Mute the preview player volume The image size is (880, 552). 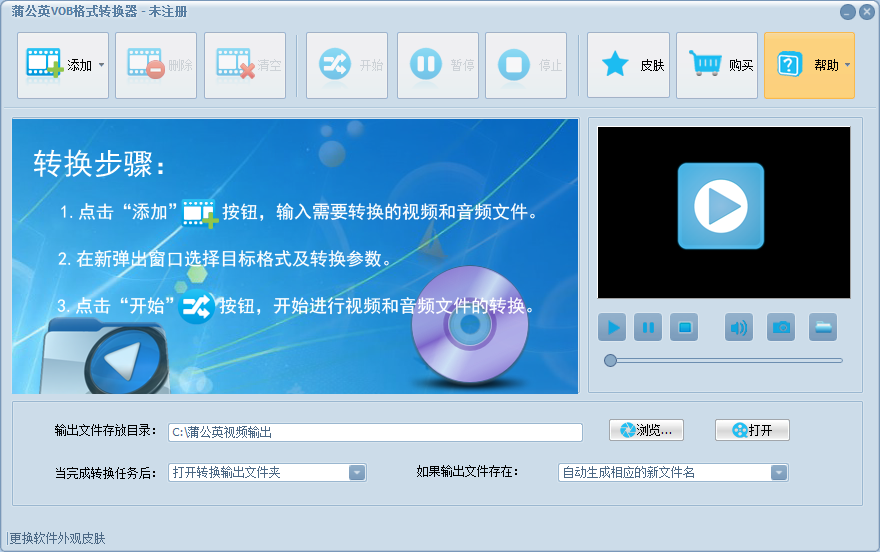(739, 327)
